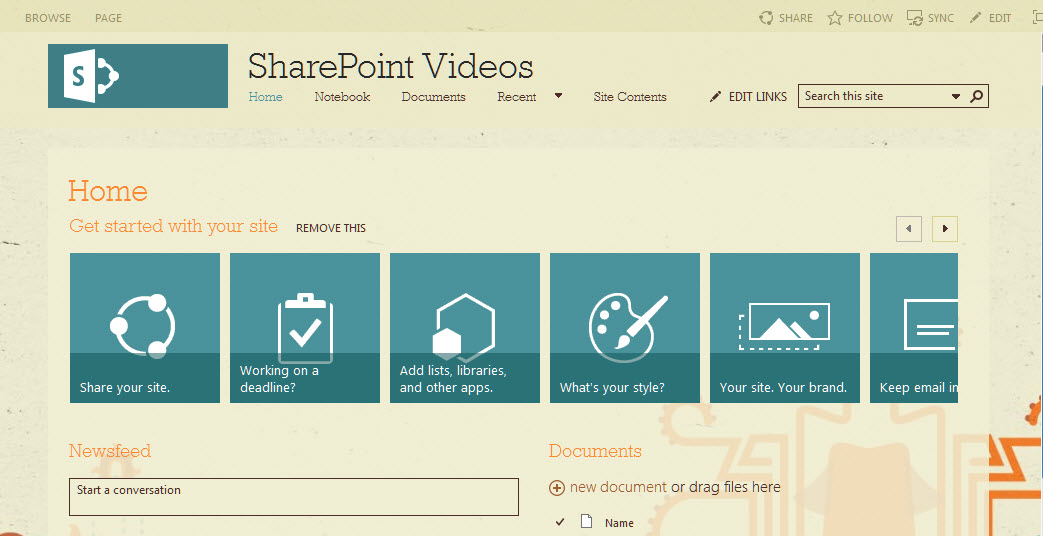Open the Share your site tile
Image resolution: width=1043 pixels, height=536 pixels.
145,328
